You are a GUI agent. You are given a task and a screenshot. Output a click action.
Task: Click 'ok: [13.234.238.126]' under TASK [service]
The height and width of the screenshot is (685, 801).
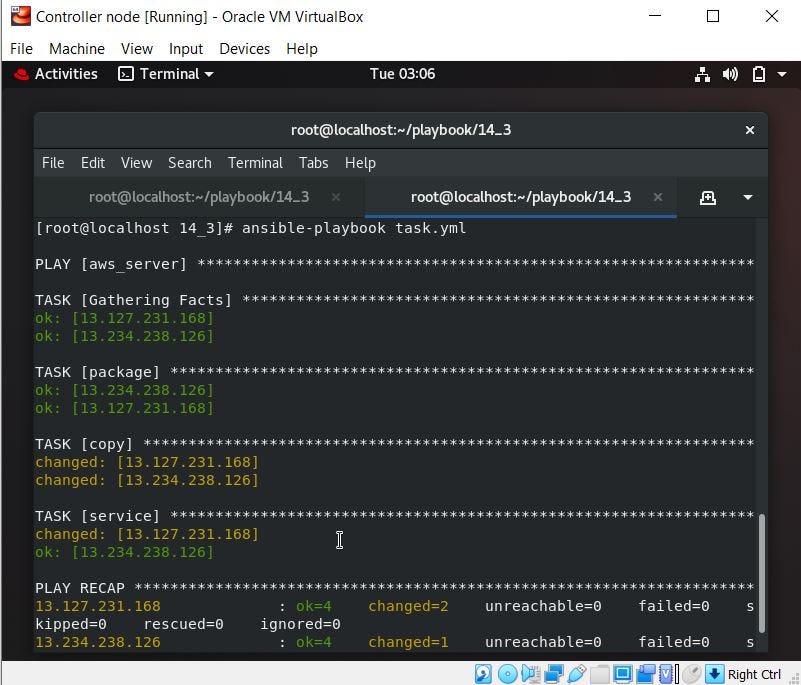click(125, 552)
